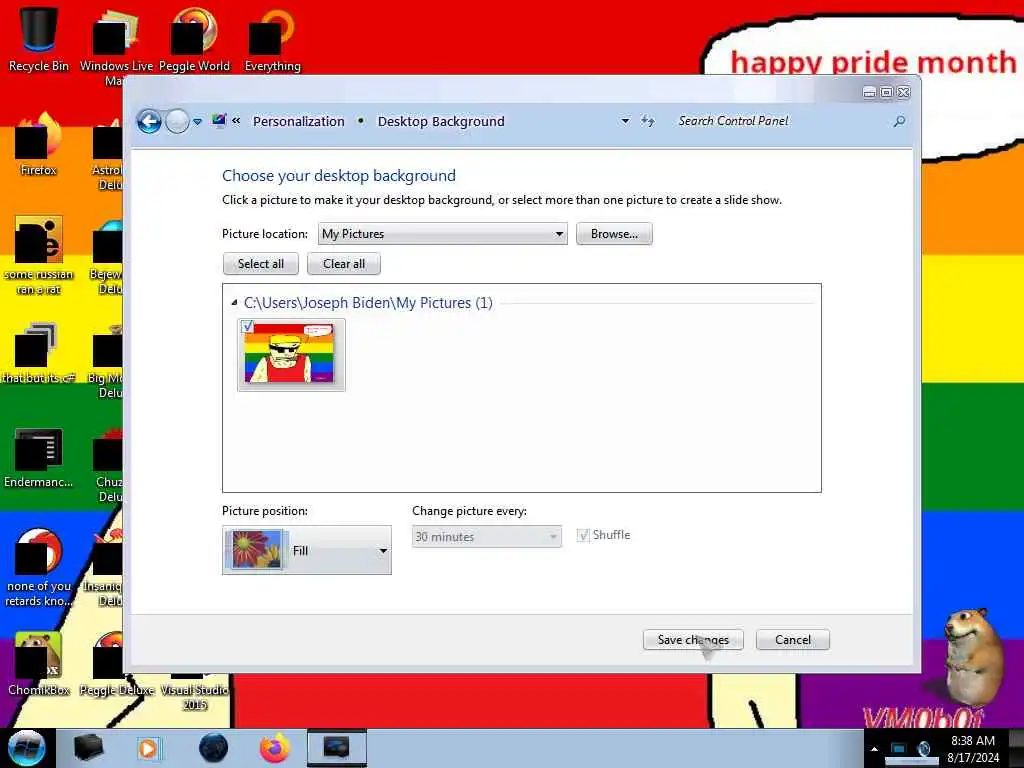
Task: Select the Endermanc... desktop icon
Action: click(x=39, y=457)
